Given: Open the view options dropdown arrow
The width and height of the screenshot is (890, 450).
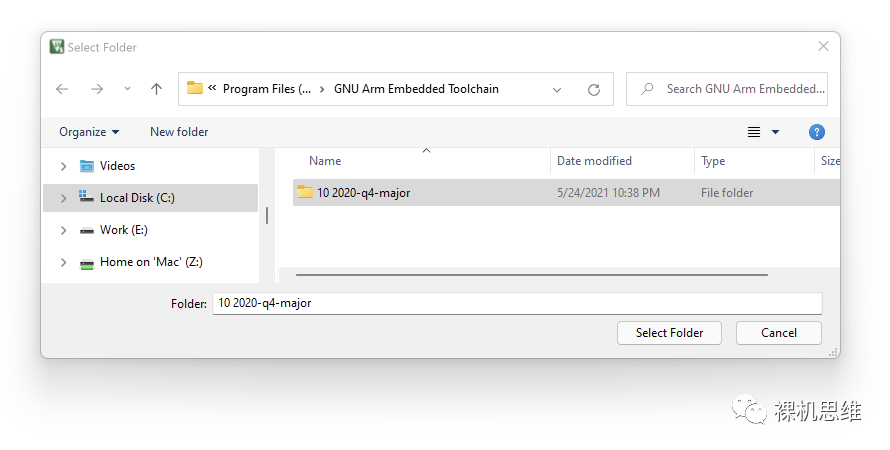Looking at the screenshot, I should pos(775,132).
